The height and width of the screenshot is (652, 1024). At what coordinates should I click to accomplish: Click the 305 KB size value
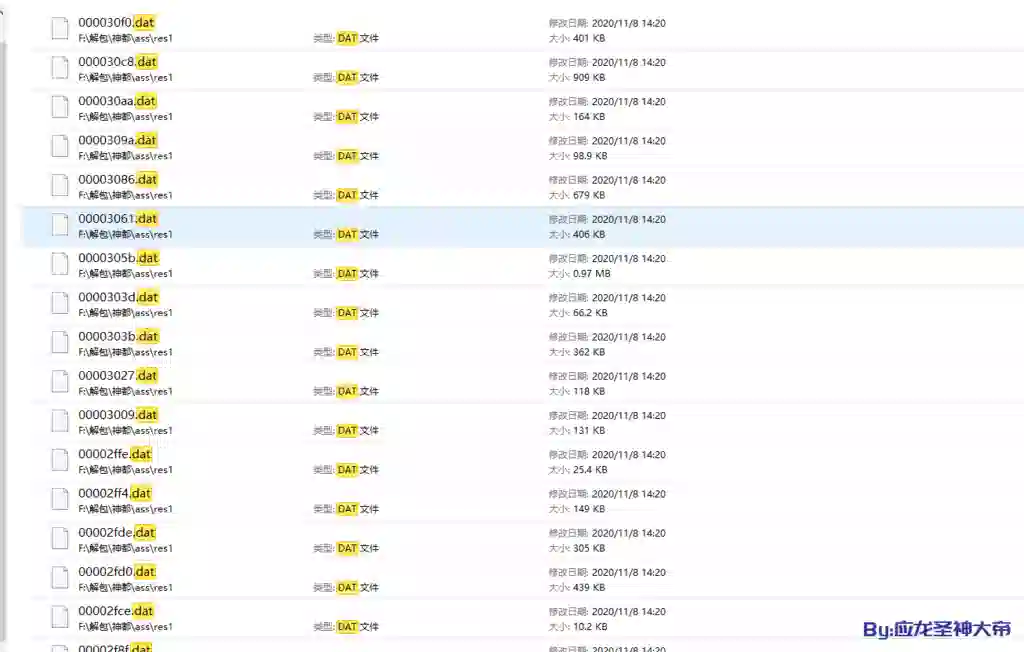589,547
